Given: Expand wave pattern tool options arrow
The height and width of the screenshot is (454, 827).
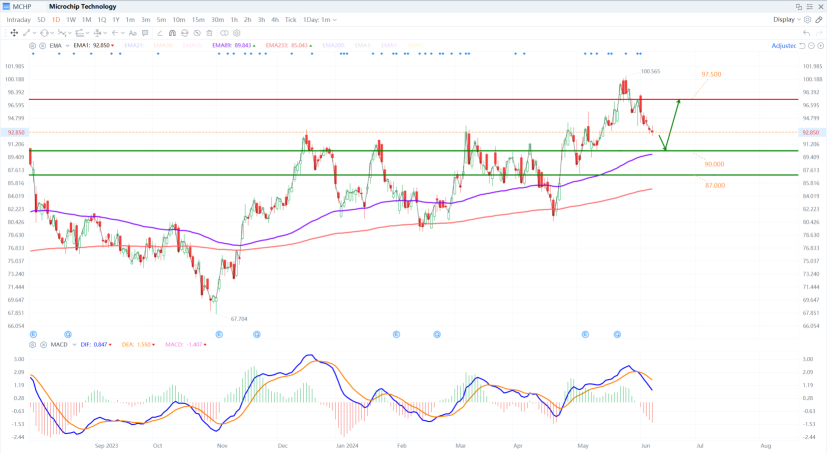Looking at the screenshot, I should coord(70,33).
